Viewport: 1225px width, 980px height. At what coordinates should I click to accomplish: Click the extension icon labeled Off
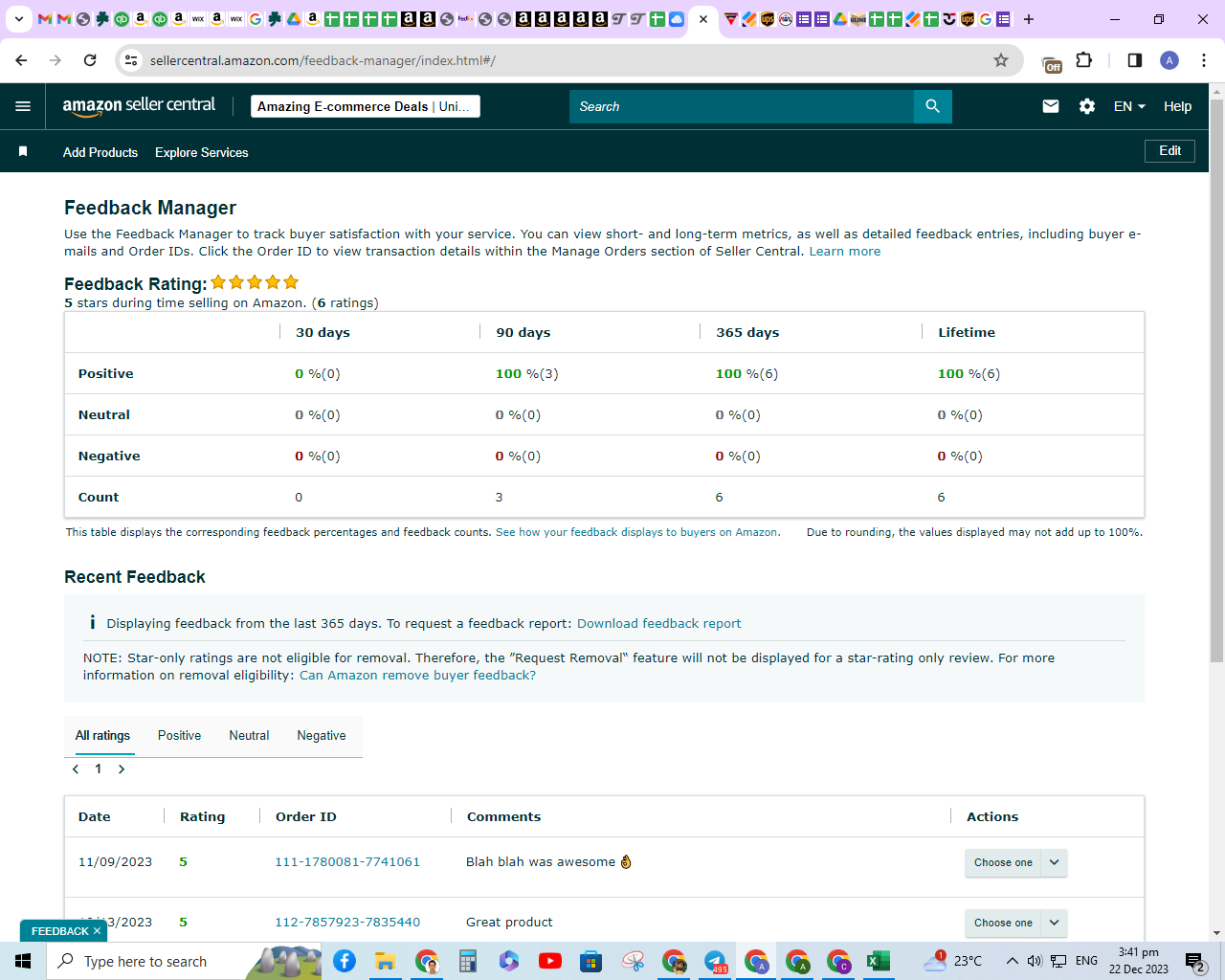coord(1052,63)
